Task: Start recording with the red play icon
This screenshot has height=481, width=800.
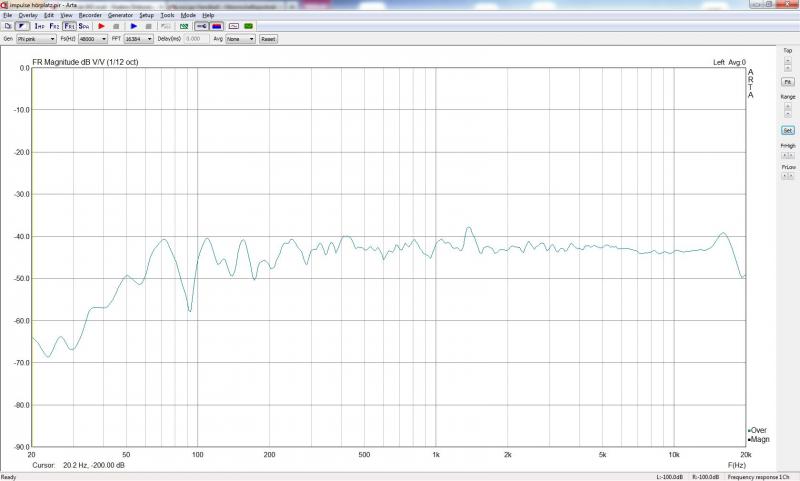Action: coord(101,26)
